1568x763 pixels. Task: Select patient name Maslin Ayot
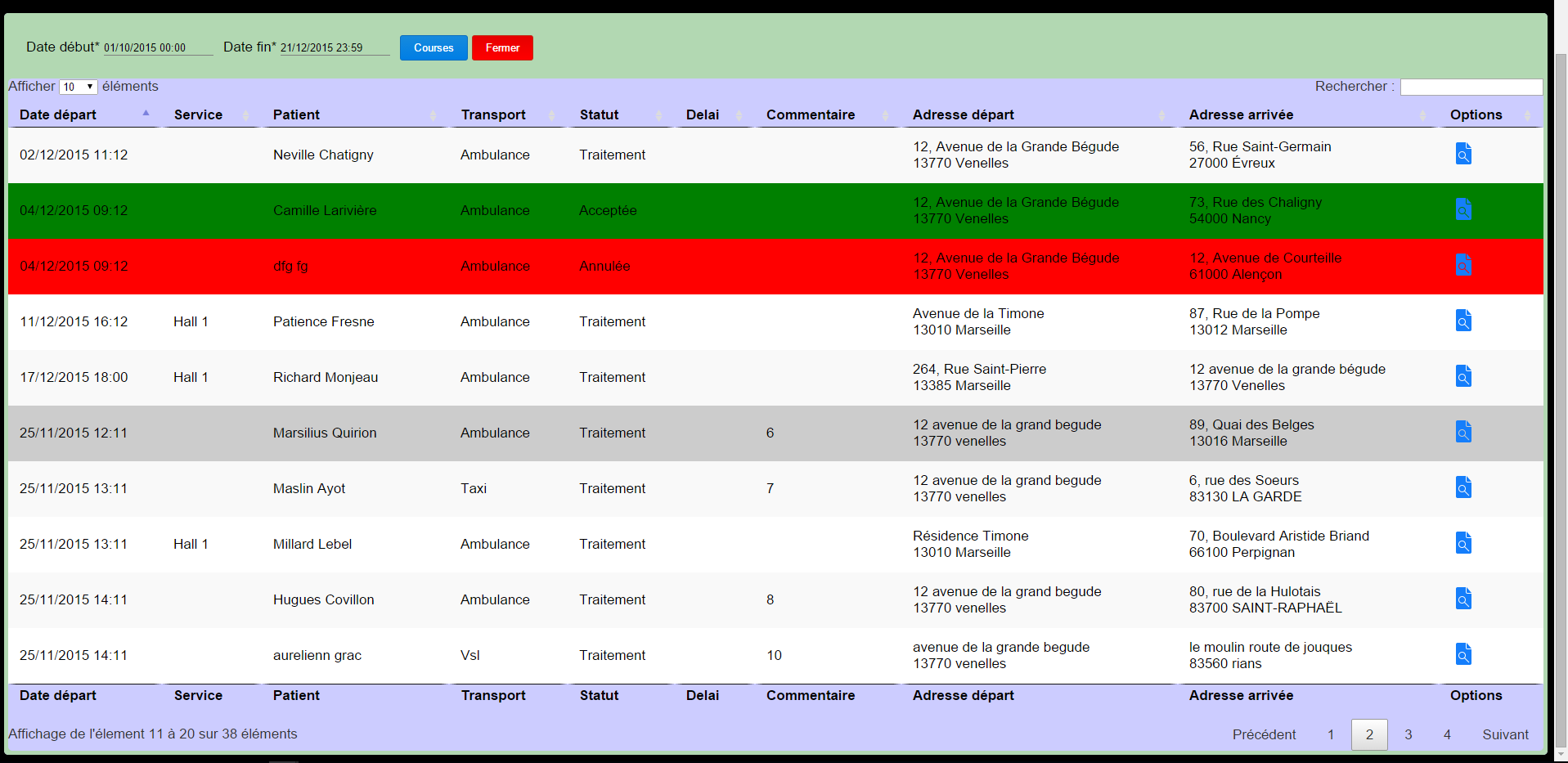click(x=309, y=488)
